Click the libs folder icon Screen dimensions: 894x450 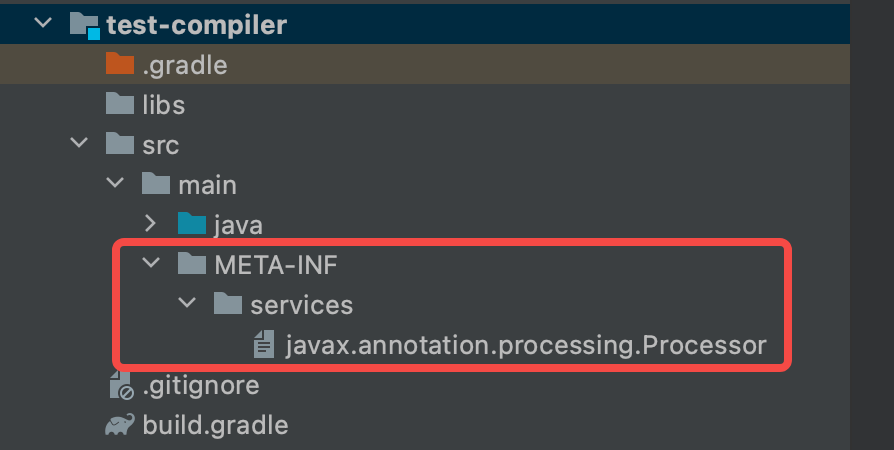click(x=119, y=104)
